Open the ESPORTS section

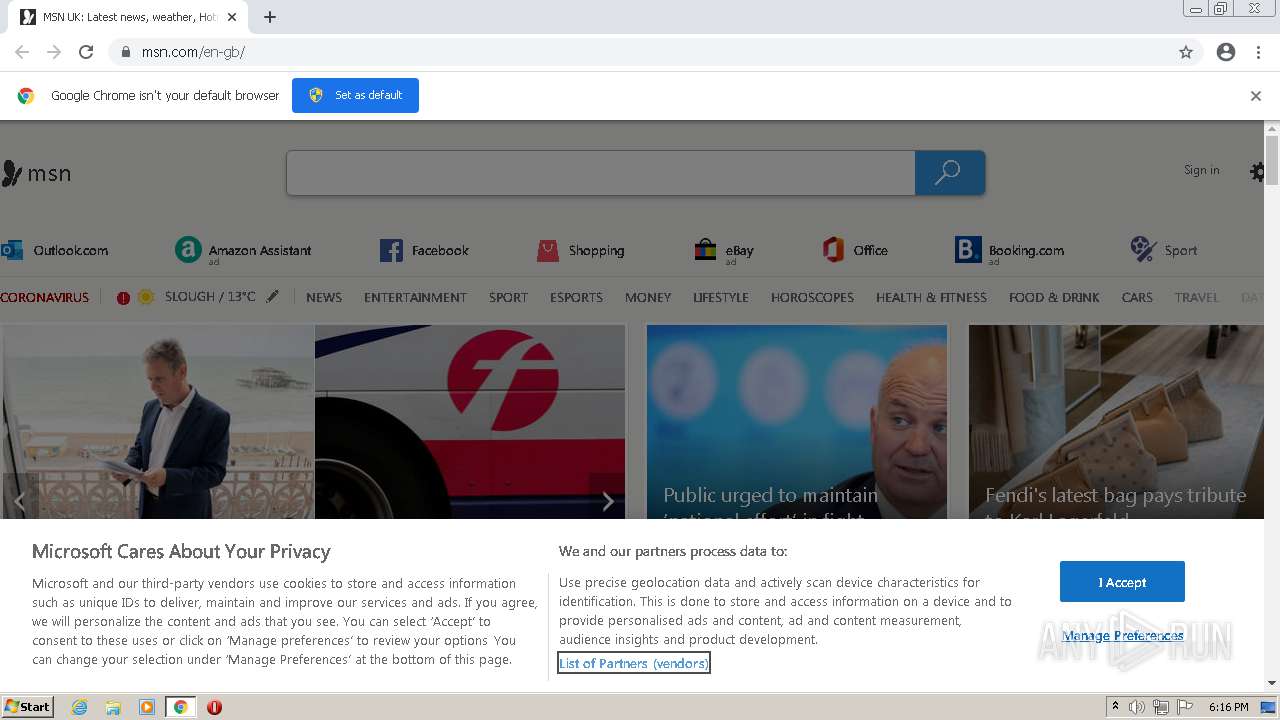pos(576,297)
